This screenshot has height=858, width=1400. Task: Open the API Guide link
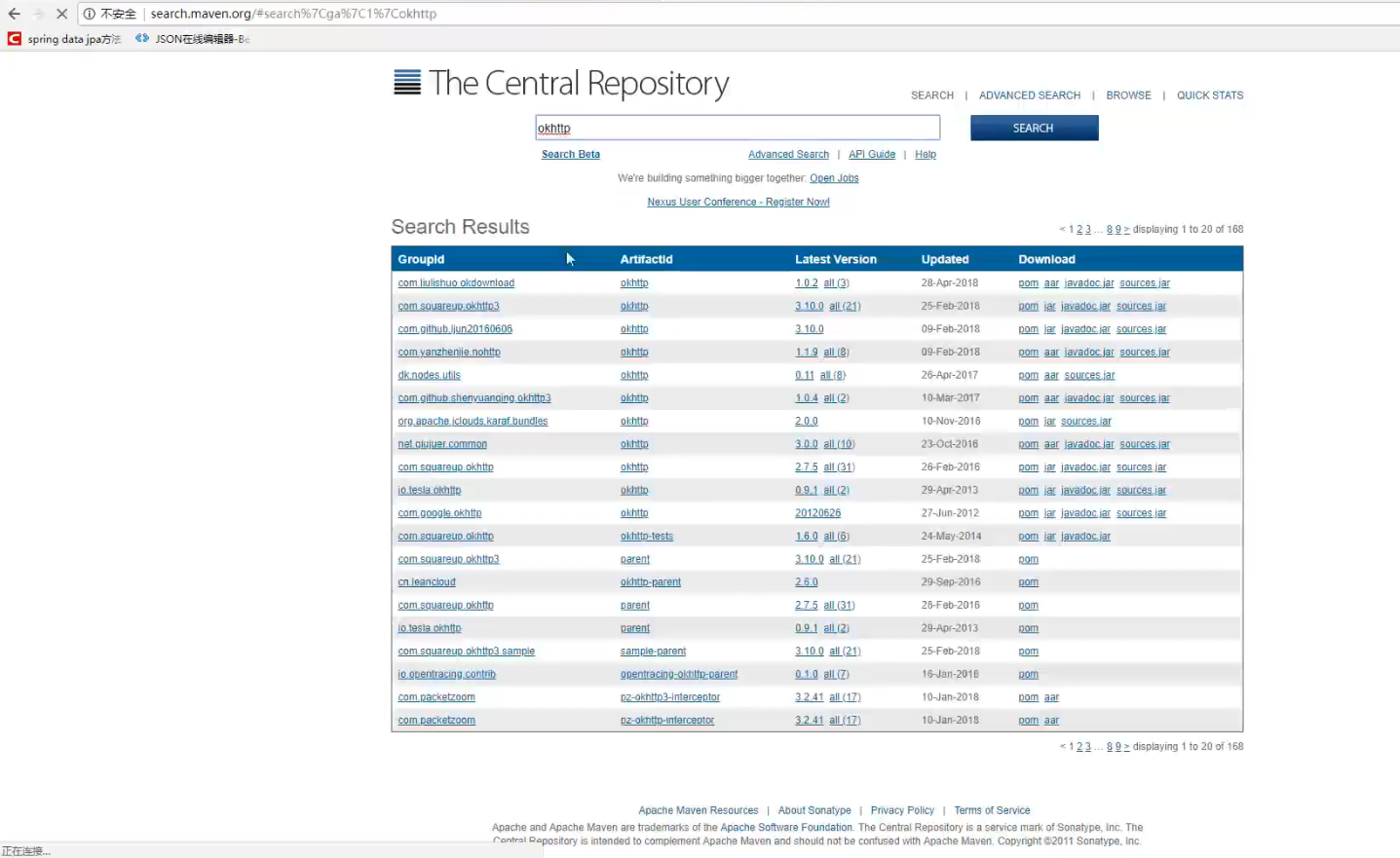[872, 155]
